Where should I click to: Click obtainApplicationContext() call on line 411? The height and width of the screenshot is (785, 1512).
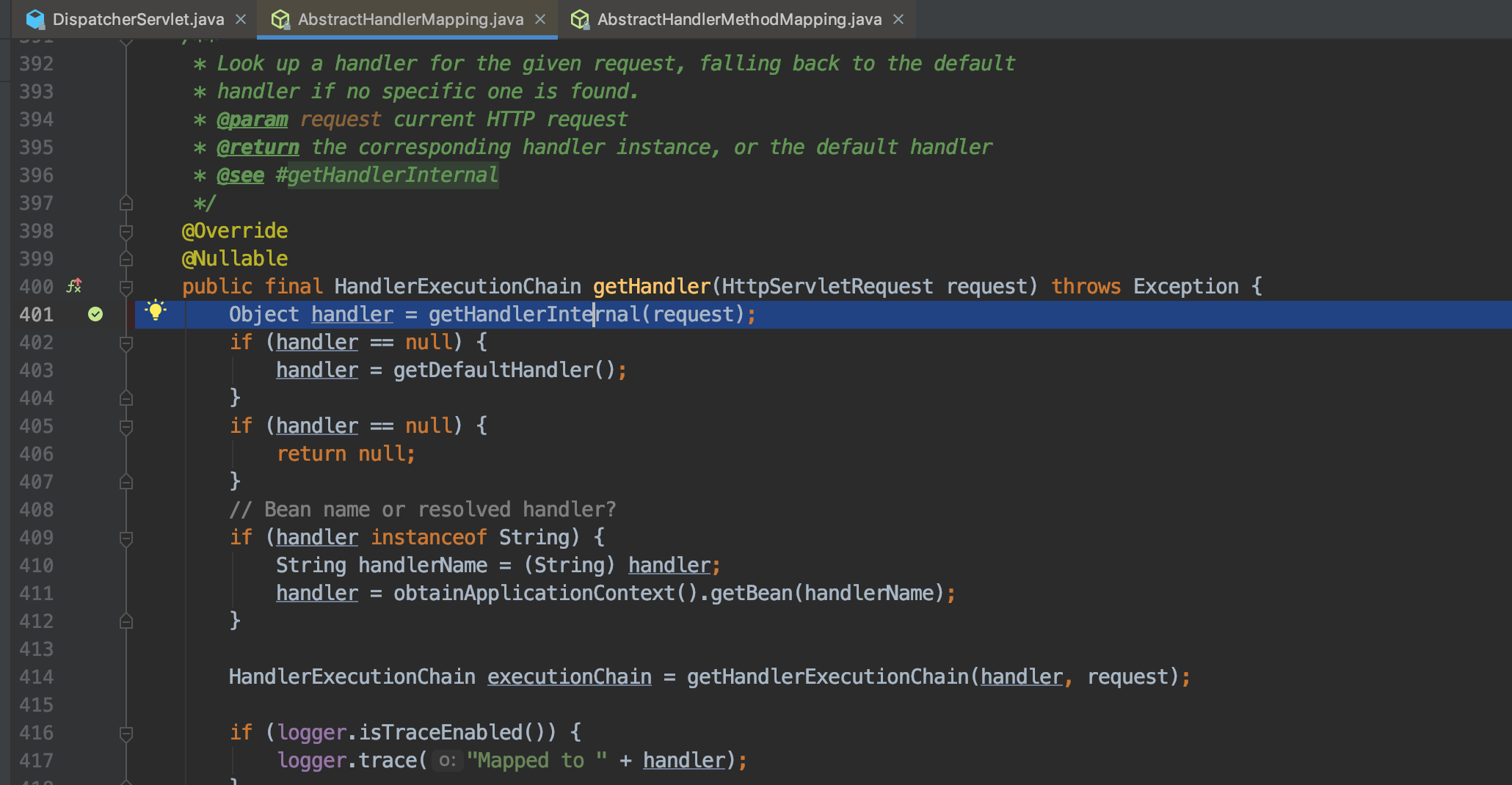click(x=545, y=593)
